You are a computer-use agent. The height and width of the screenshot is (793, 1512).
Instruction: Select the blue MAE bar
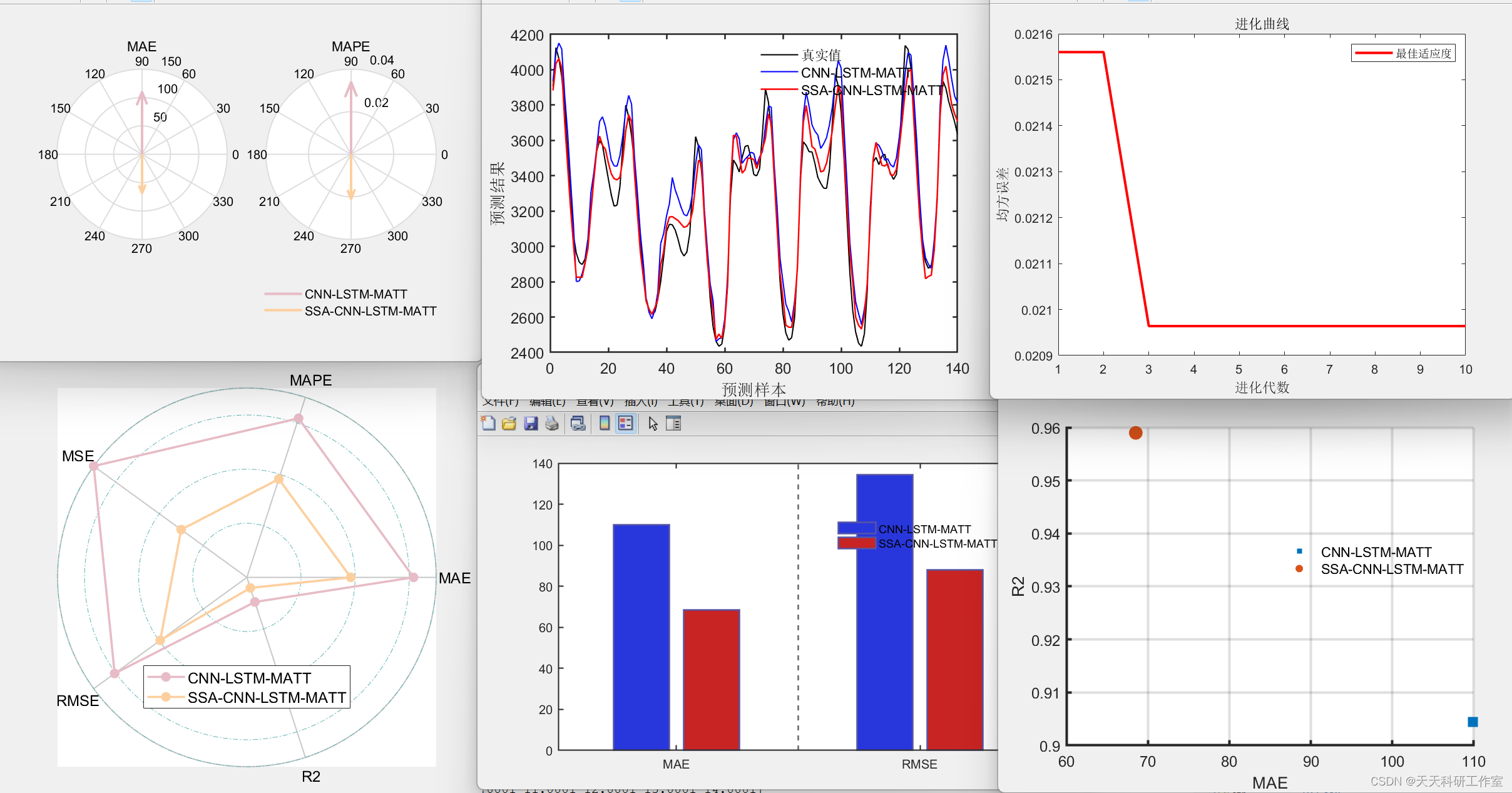[x=641, y=637]
